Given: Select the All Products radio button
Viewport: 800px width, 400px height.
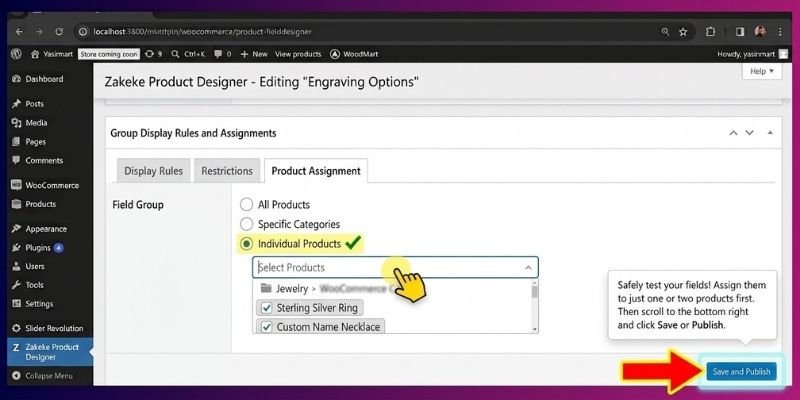Looking at the screenshot, I should (246, 205).
